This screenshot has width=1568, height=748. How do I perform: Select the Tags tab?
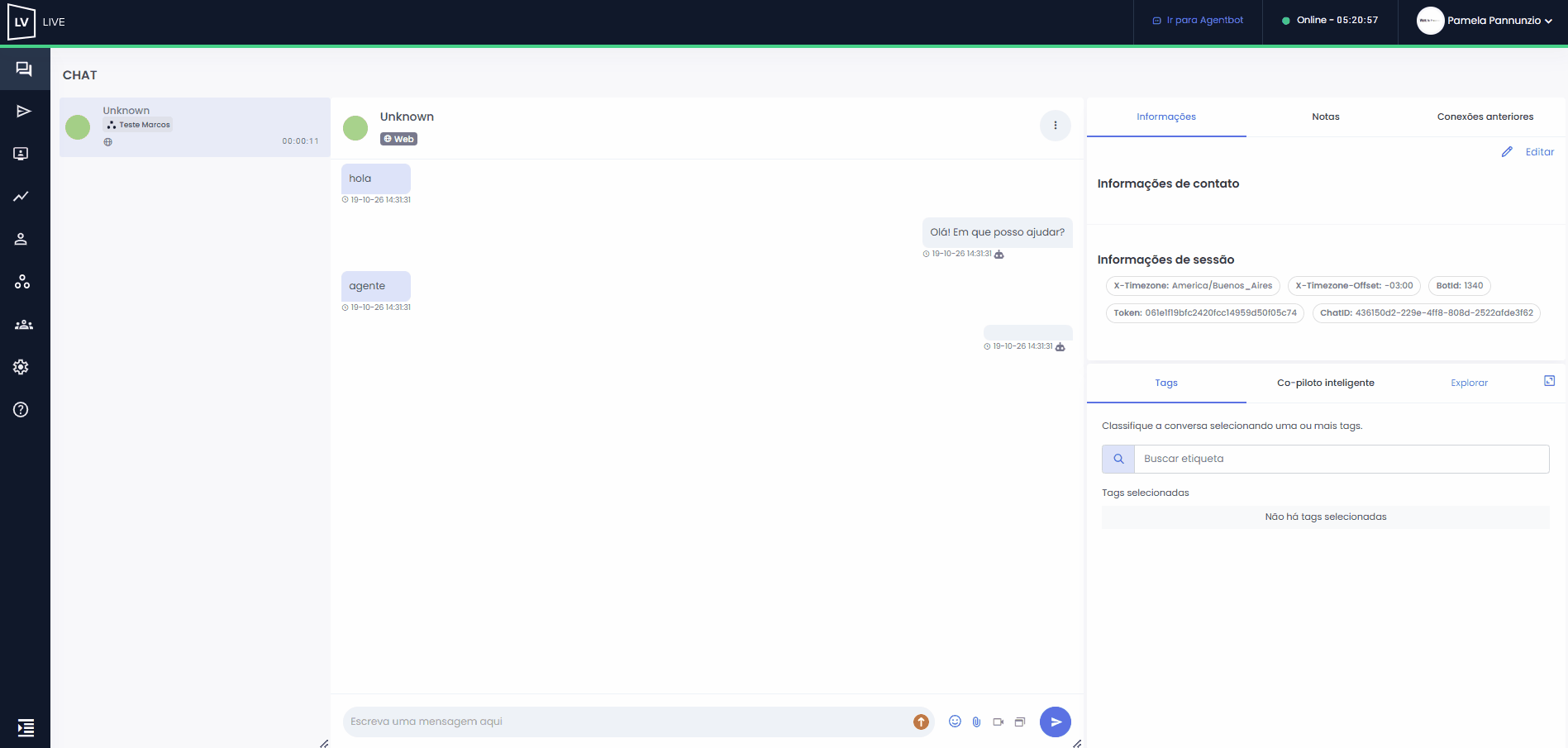coord(1166,383)
